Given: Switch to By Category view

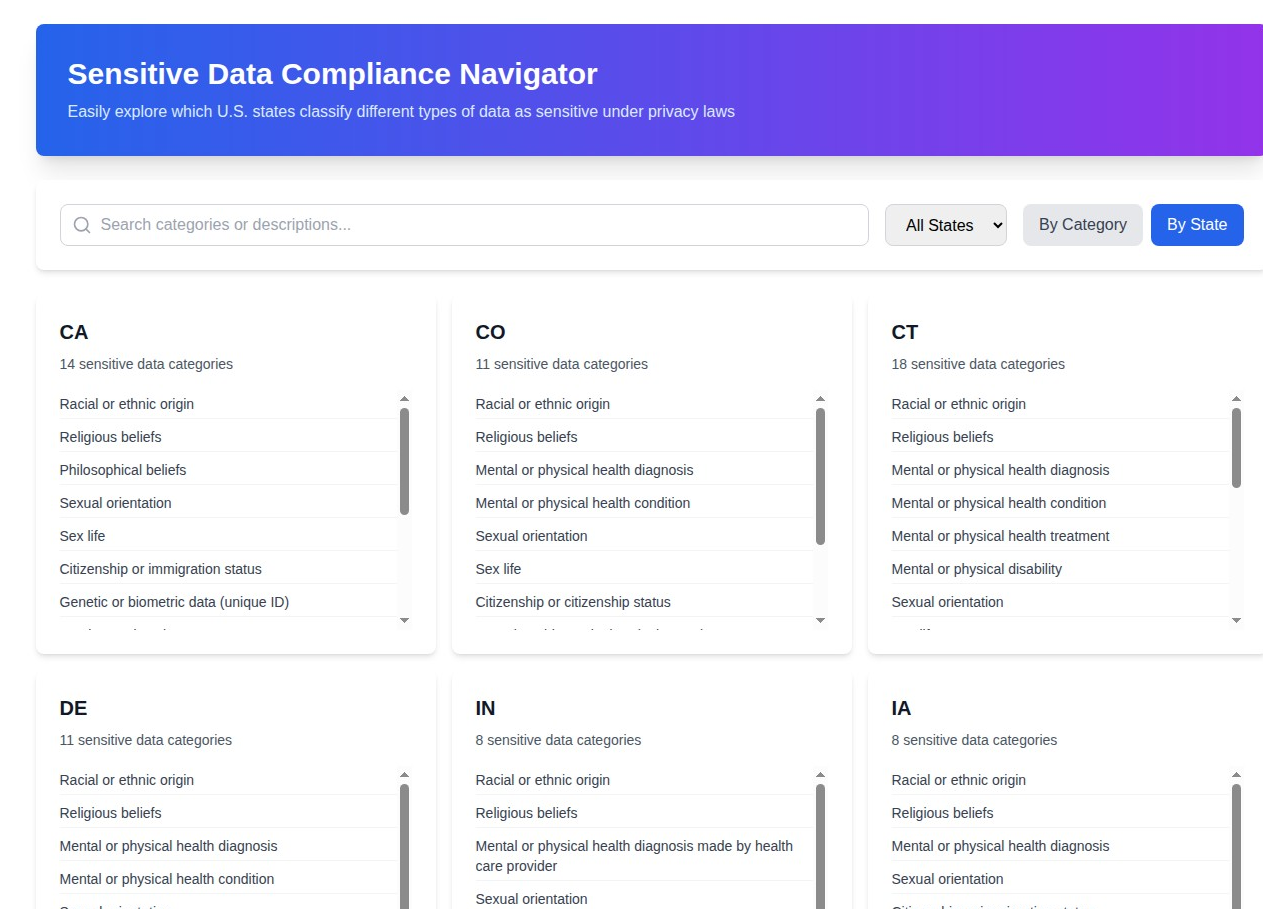Looking at the screenshot, I should click(x=1082, y=224).
